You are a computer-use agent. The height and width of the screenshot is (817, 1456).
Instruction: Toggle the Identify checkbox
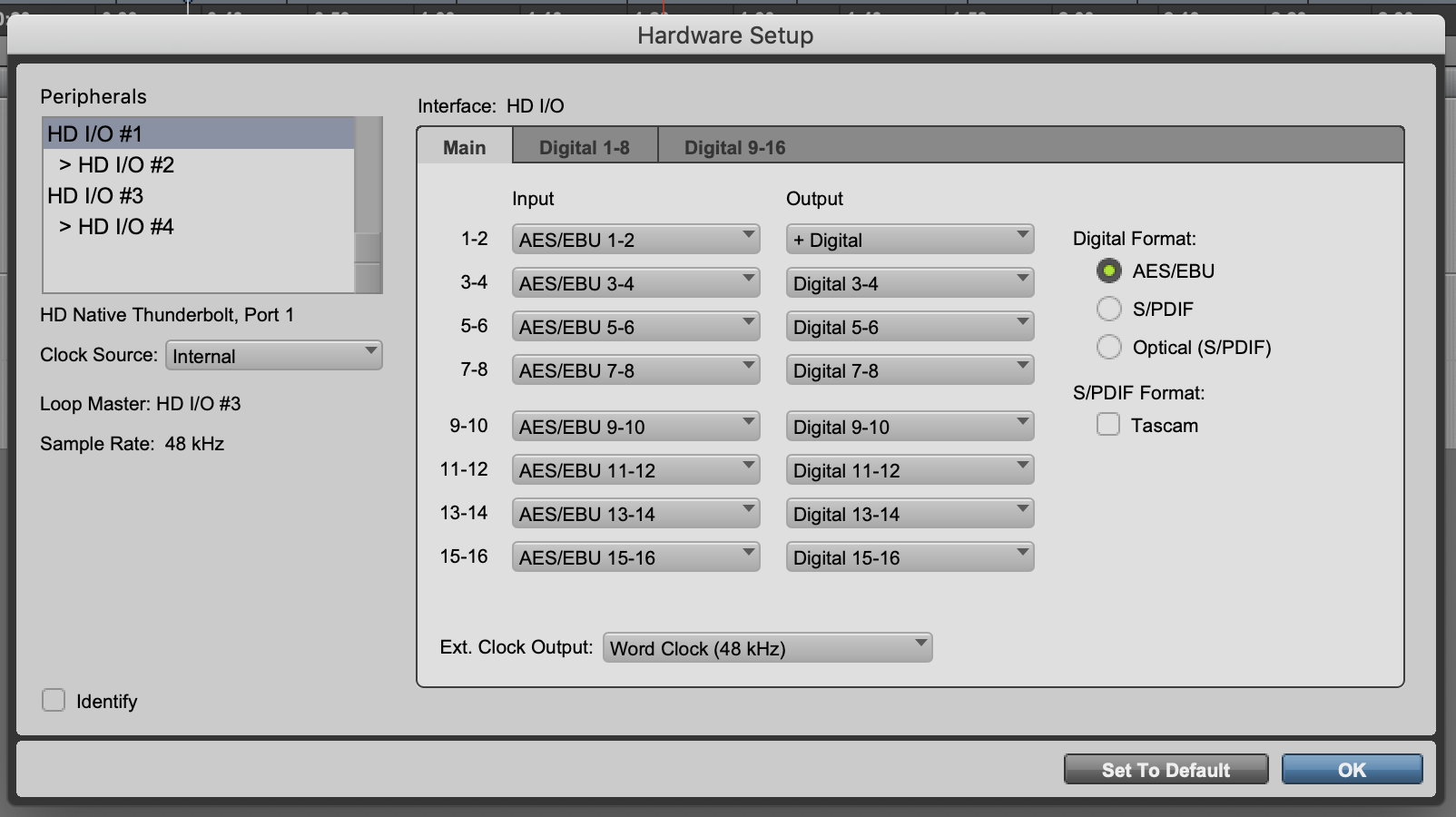(x=54, y=700)
